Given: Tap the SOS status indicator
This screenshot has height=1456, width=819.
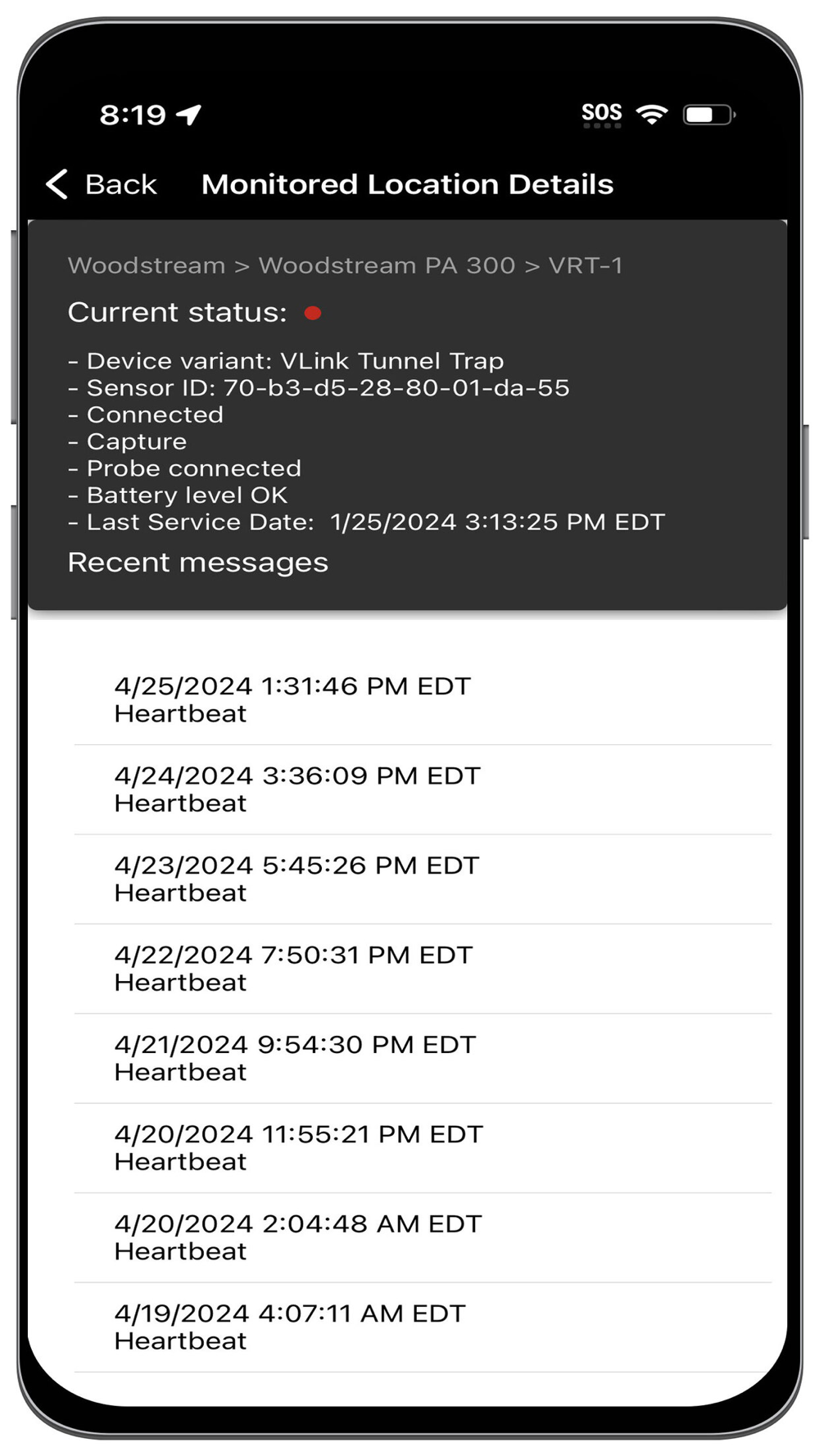Looking at the screenshot, I should 602,114.
